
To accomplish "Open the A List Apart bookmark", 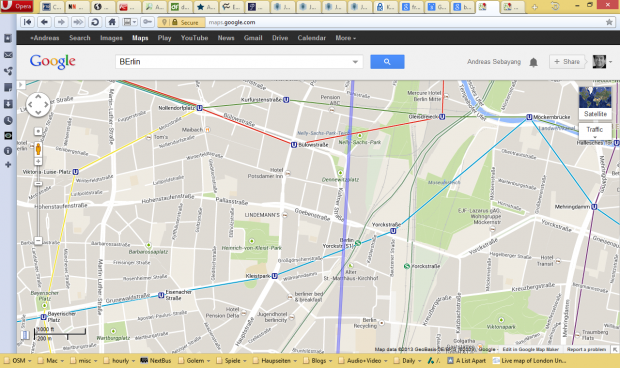I will pos(467,360).
